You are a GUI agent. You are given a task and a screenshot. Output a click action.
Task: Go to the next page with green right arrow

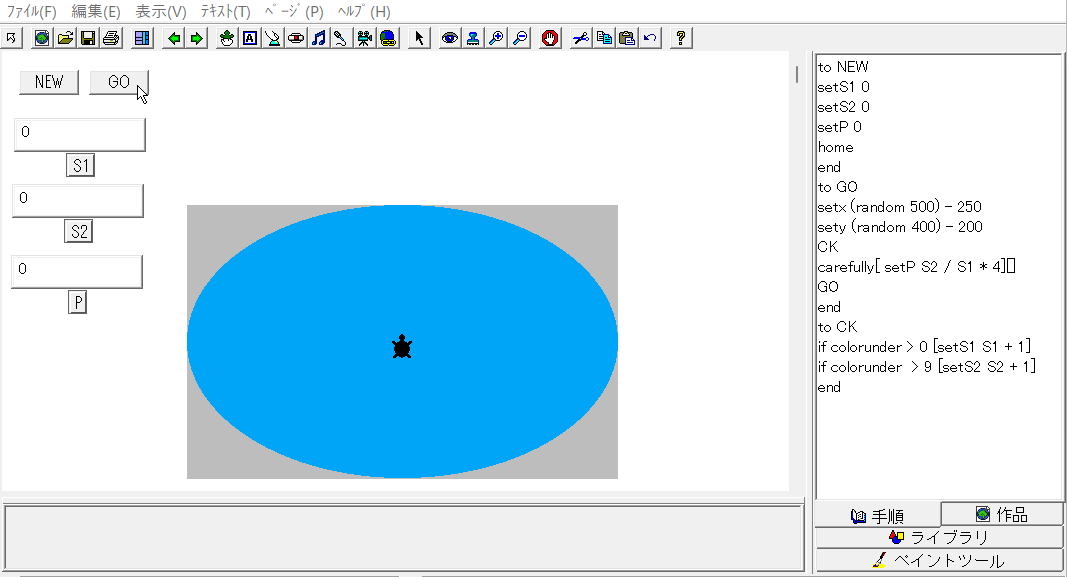197,38
